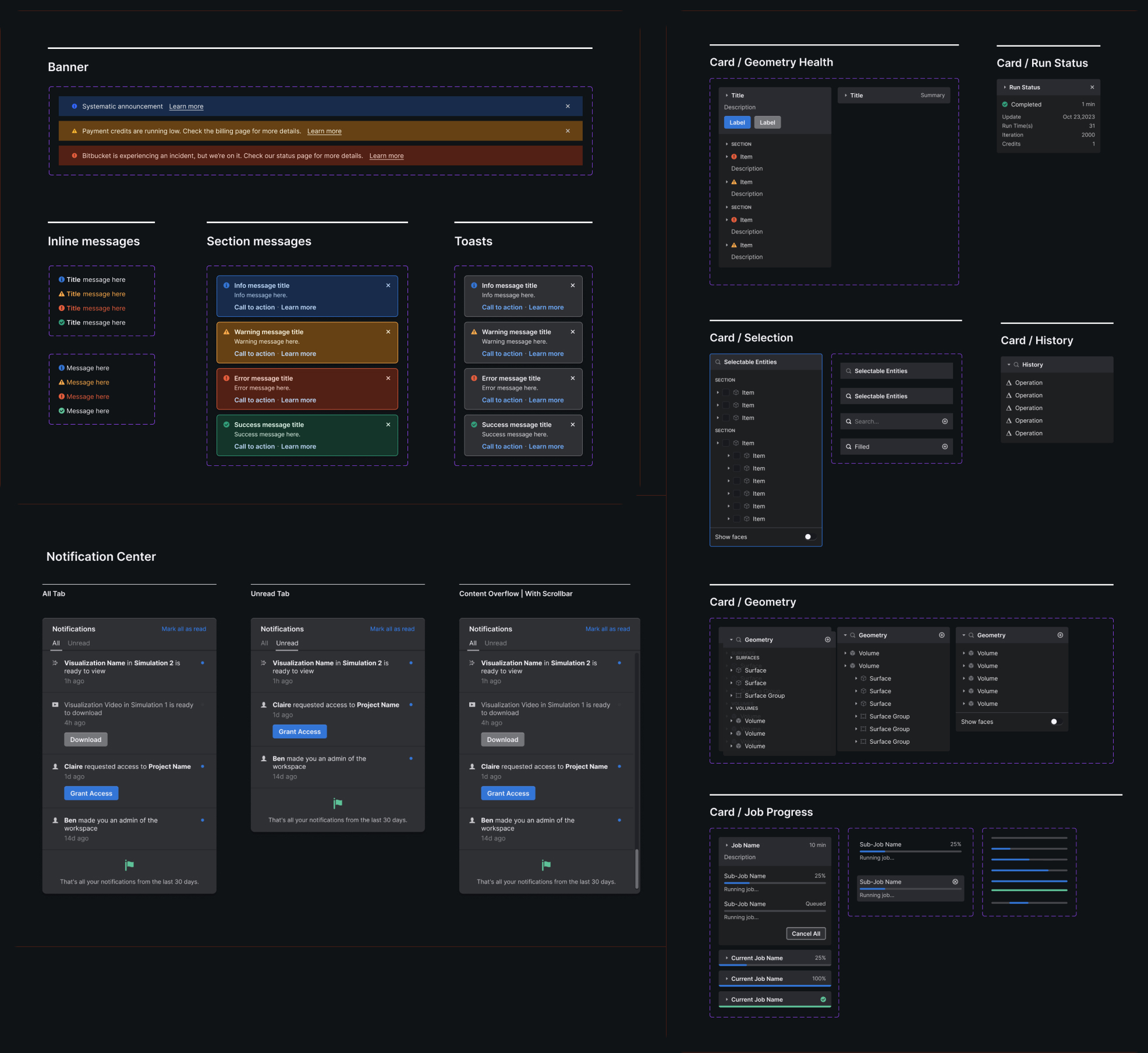Expand the Job Name disclosure triangle
This screenshot has width=1148, height=1053.
point(727,846)
